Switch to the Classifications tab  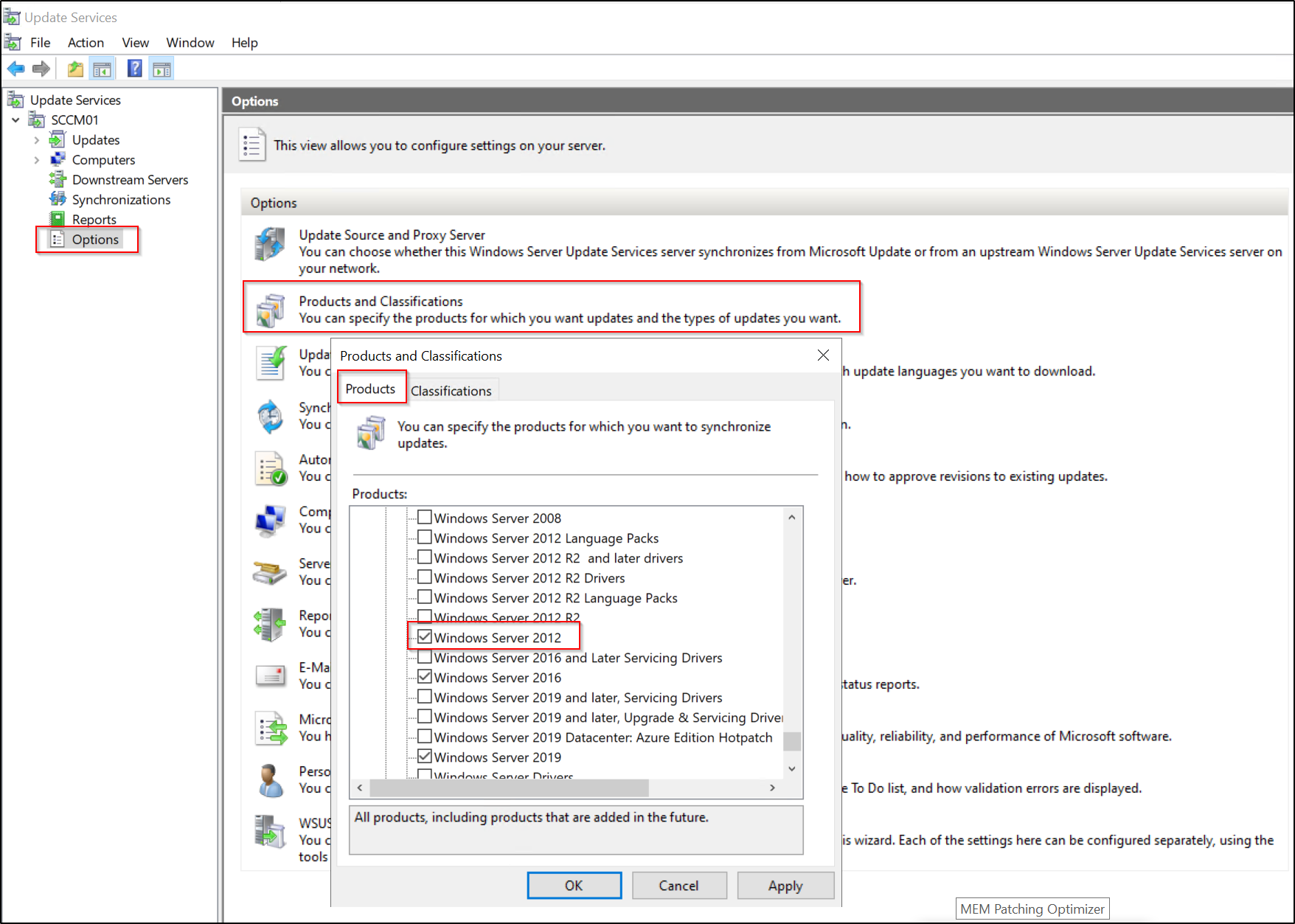click(x=451, y=391)
